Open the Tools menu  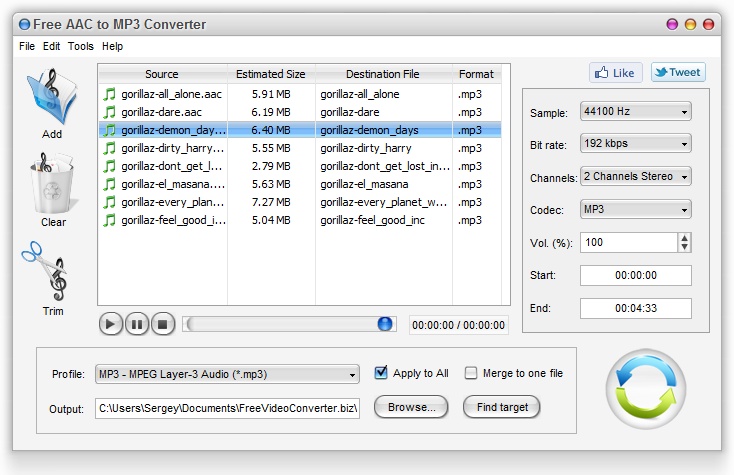pyautogui.click(x=81, y=46)
